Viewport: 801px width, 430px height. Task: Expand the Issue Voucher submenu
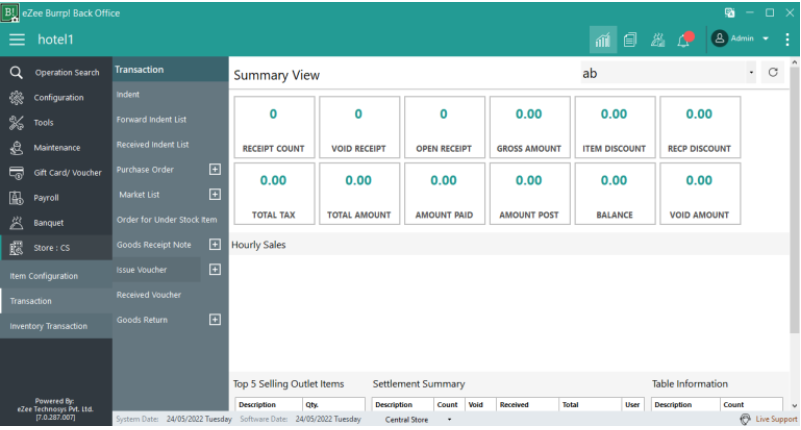(214, 269)
